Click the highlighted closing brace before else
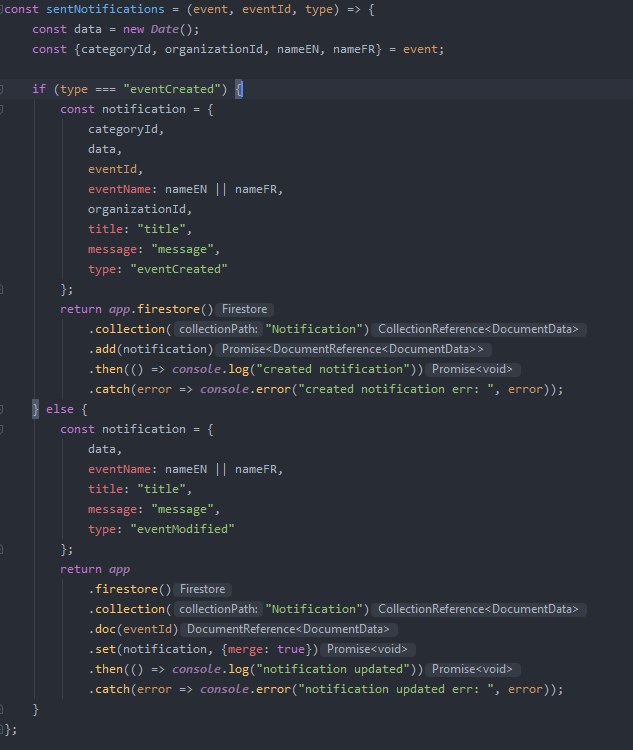Screen dimensions: 633x750 (35, 409)
